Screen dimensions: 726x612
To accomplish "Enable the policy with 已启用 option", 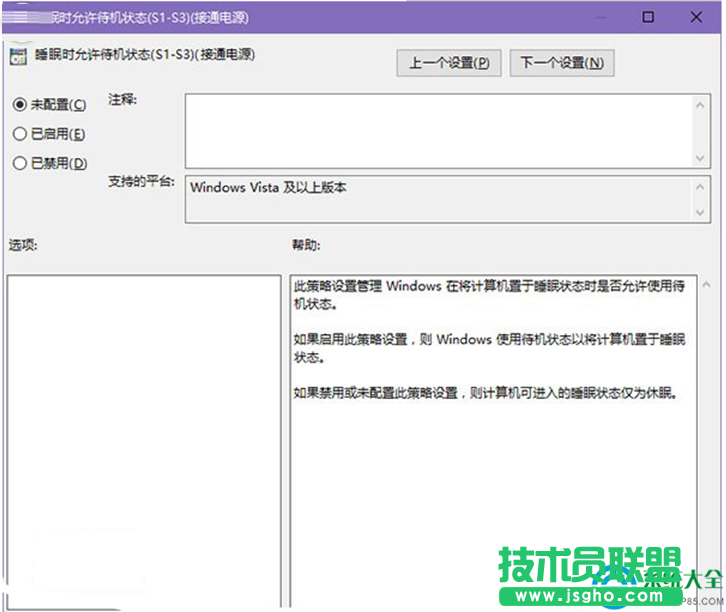I will point(19,134).
